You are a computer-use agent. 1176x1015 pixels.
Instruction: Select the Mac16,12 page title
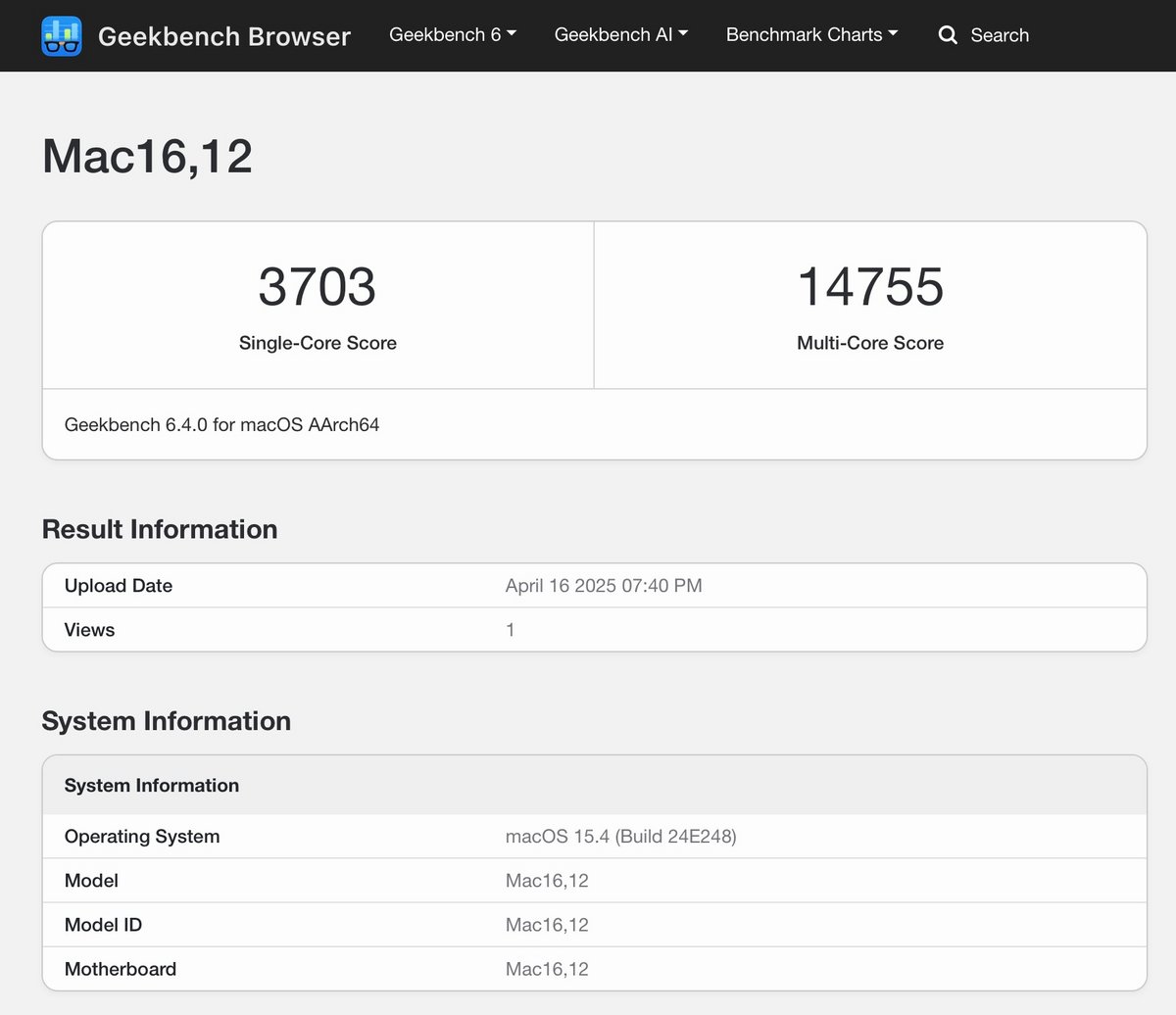[147, 156]
